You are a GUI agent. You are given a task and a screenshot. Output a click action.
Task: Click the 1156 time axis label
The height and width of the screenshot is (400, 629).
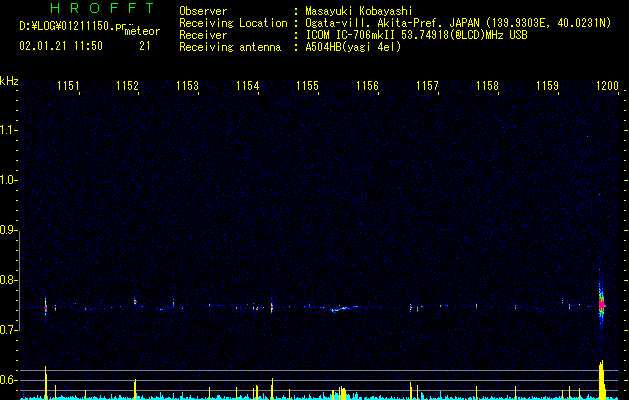pyautogui.click(x=367, y=86)
